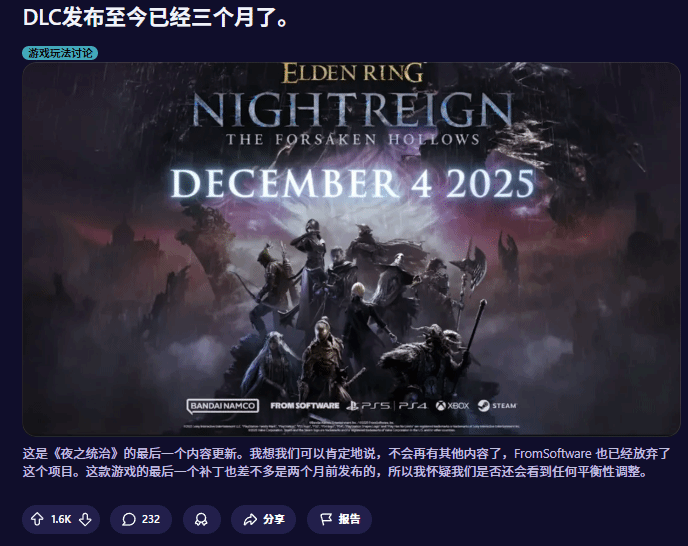Image resolution: width=688 pixels, height=546 pixels.
Task: Click the PS5 logo in the banner
Action: [368, 406]
